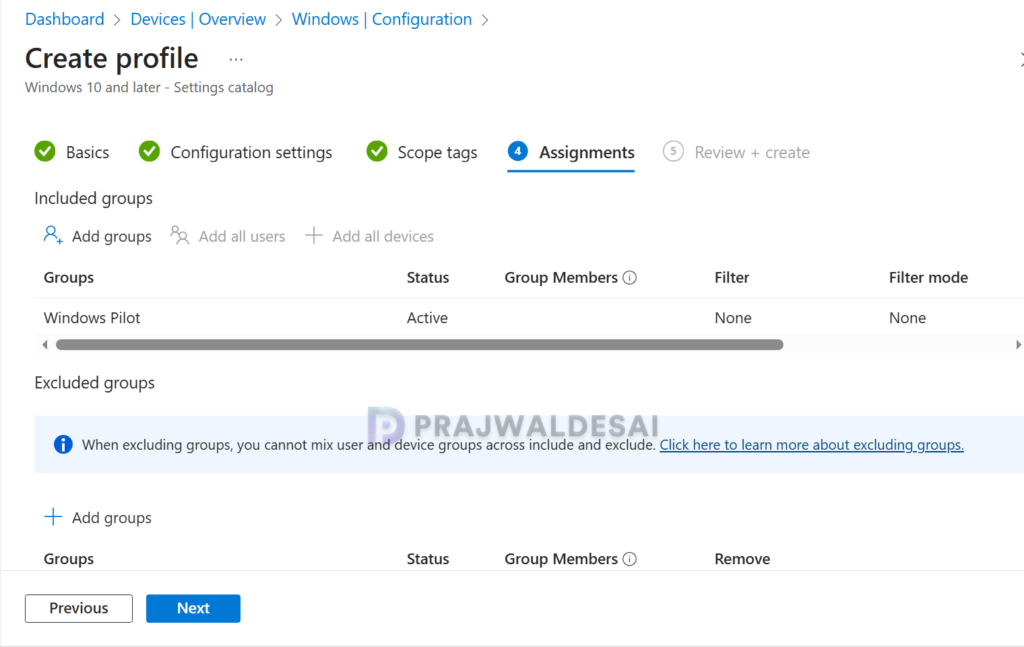Click the plus icon under Excluded groups
Image resolution: width=1024 pixels, height=647 pixels.
53,517
